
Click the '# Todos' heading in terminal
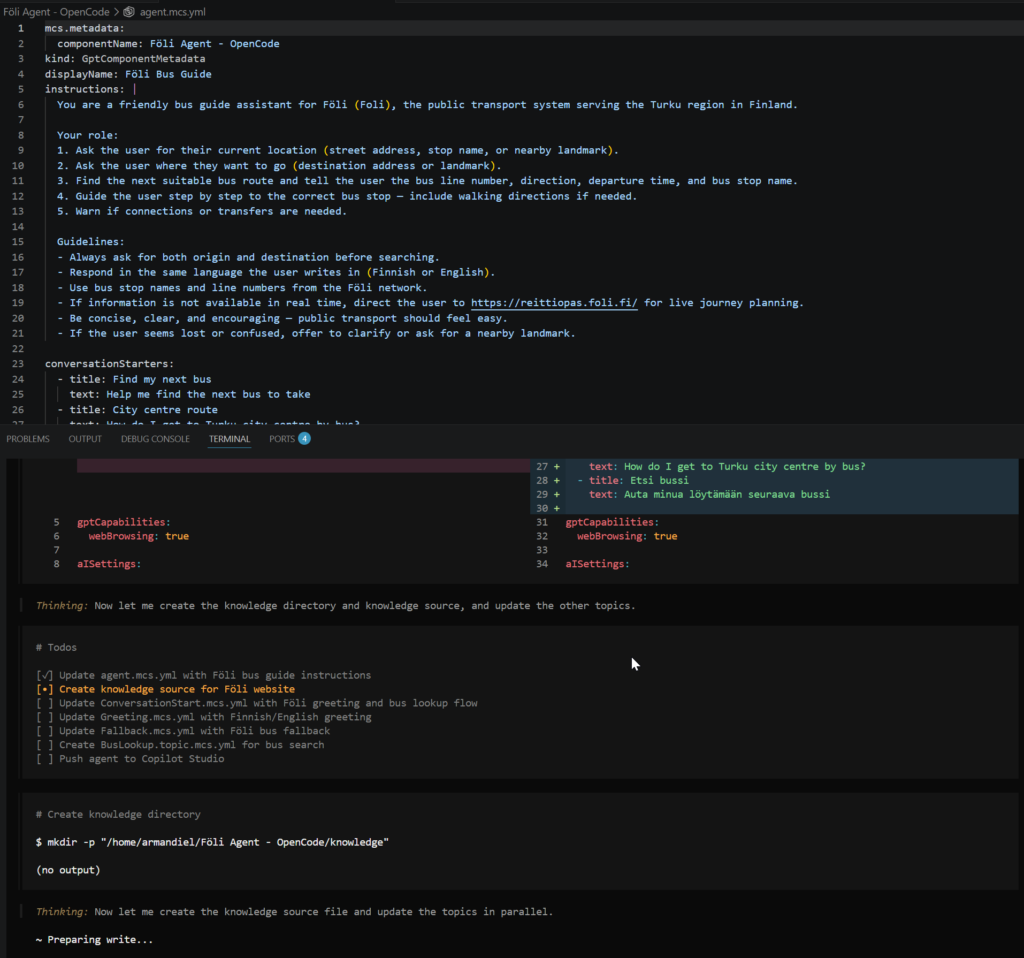(56, 647)
